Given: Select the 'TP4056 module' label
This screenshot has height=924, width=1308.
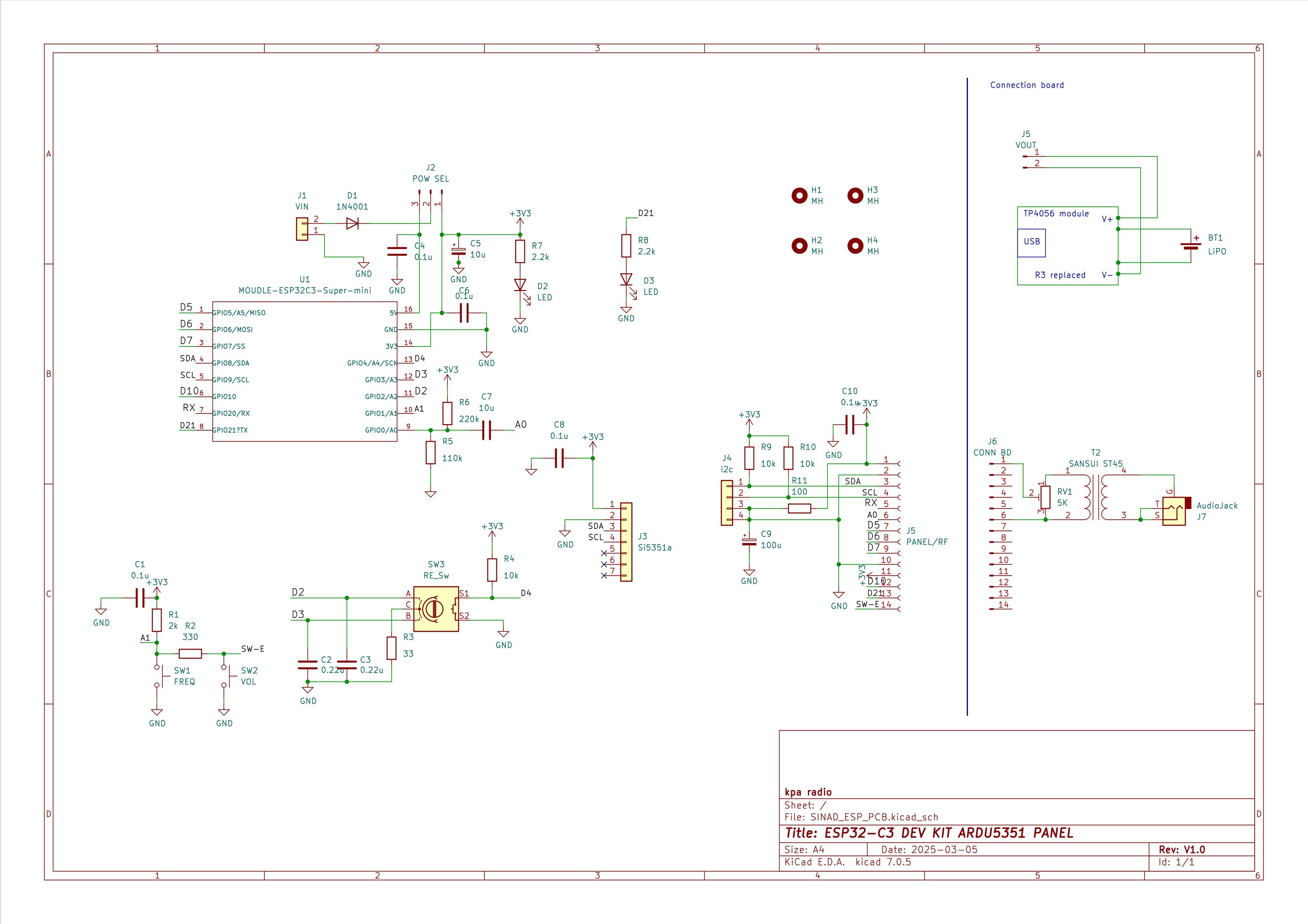Looking at the screenshot, I should pos(1056,214).
